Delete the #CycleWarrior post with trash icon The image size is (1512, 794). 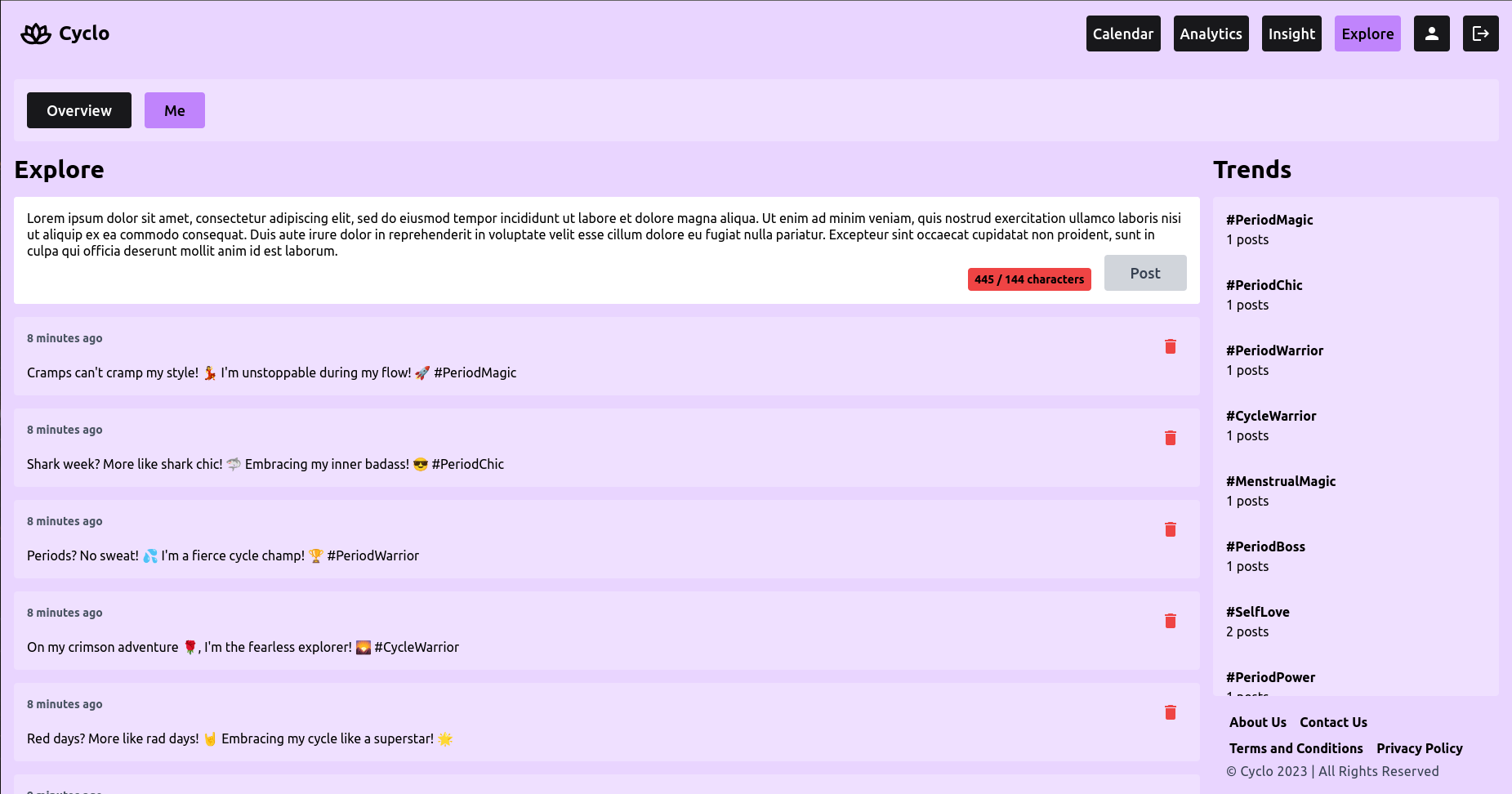coord(1171,621)
